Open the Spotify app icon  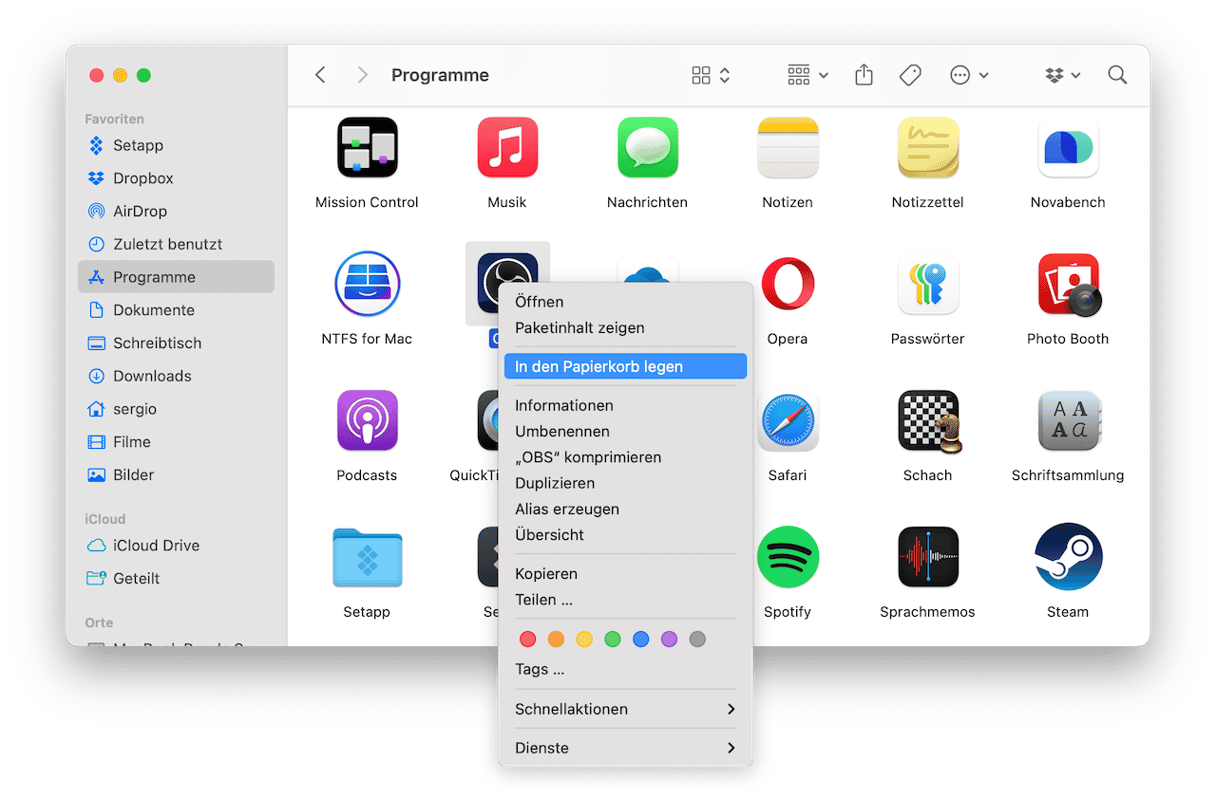pos(787,557)
